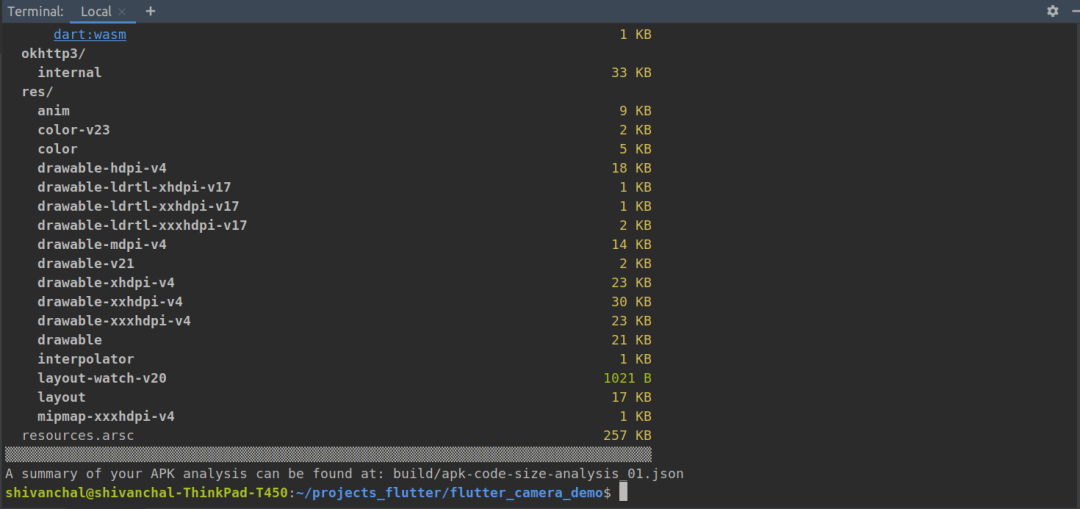Open the dart:wasm link
Screen dimensions: 1080x509
pos(90,34)
